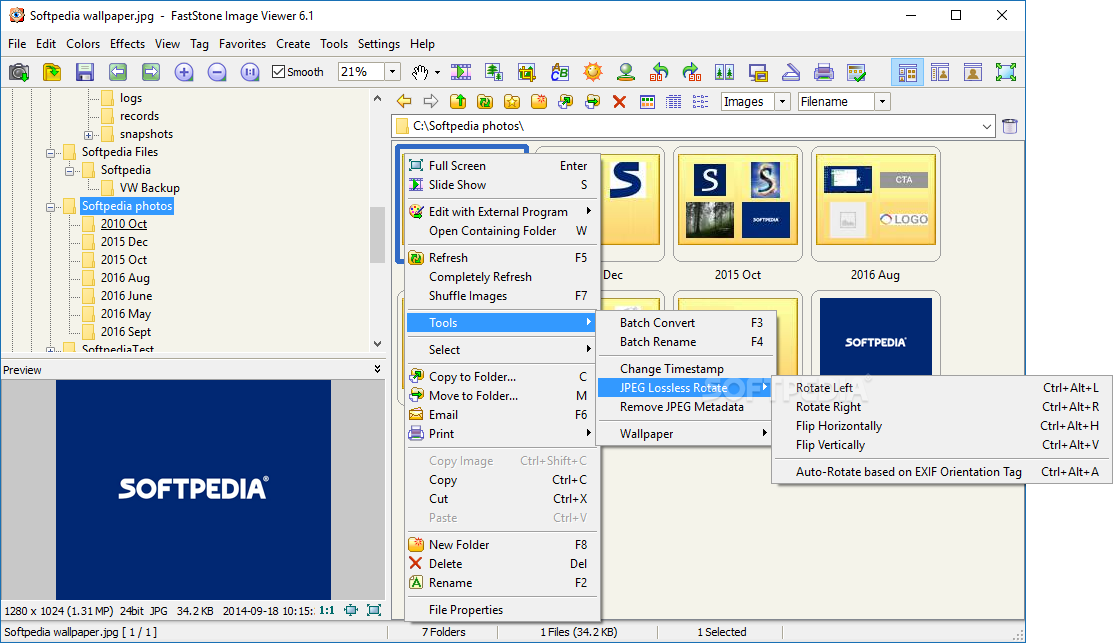The height and width of the screenshot is (643, 1113).
Task: Click the Print toolbar icon
Action: 823,72
